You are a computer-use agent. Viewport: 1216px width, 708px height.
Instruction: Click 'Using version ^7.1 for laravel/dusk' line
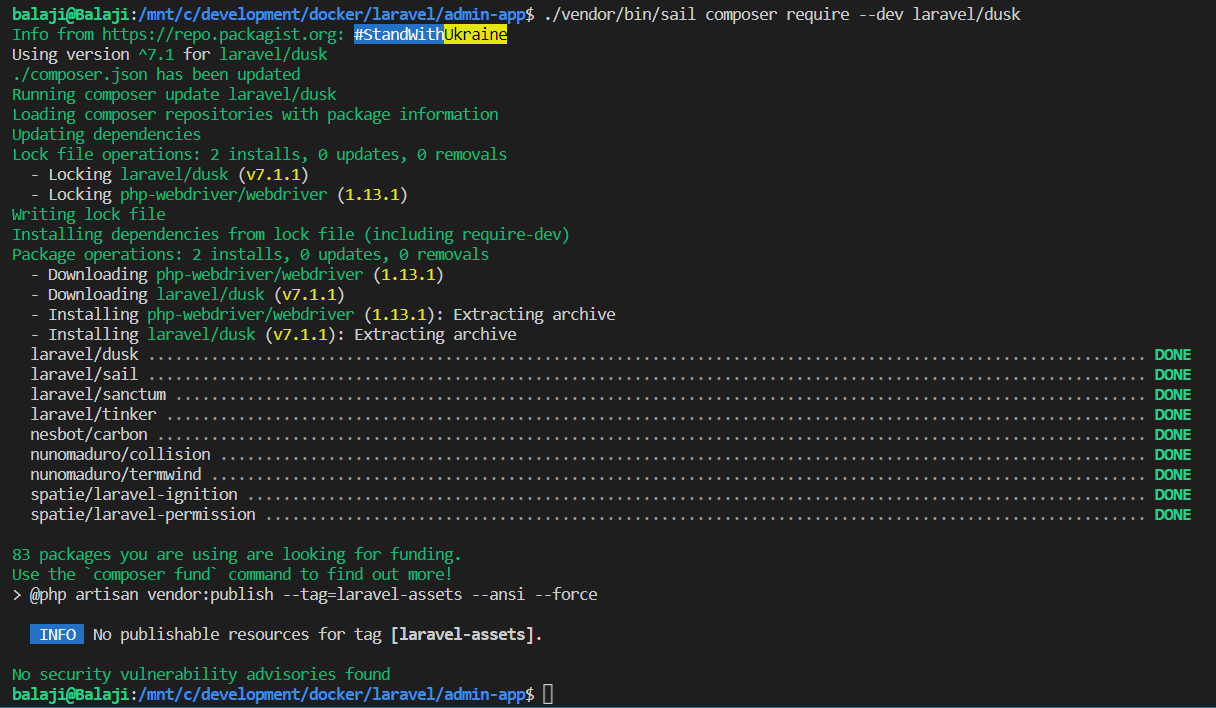(x=169, y=54)
